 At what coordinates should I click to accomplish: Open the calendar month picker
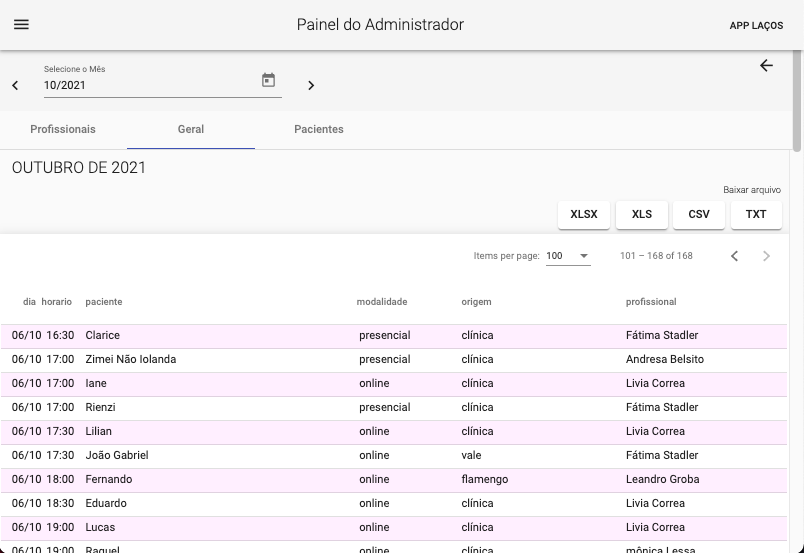pos(268,80)
